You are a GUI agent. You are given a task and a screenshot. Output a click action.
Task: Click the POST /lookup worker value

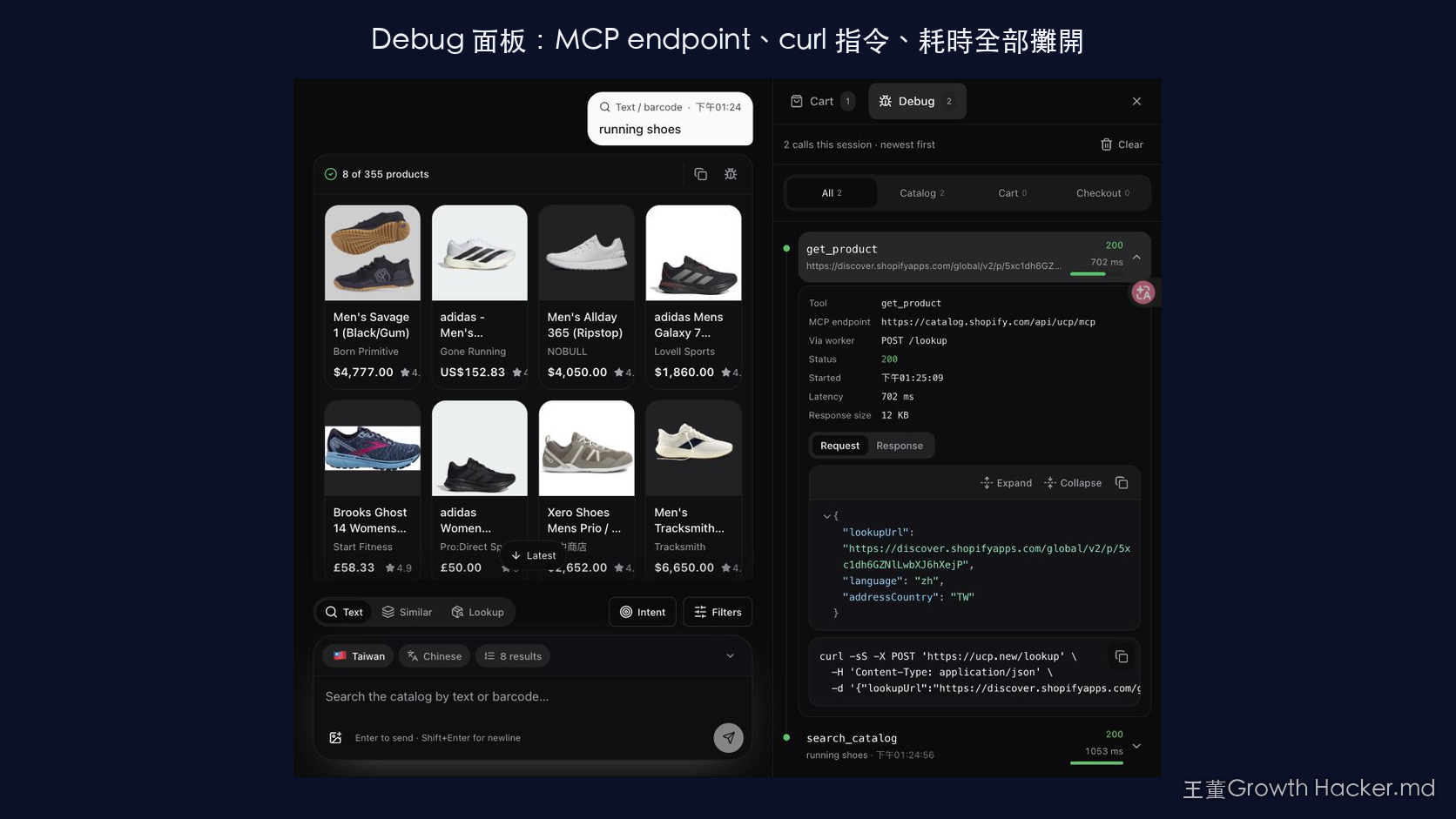pyautogui.click(x=913, y=340)
